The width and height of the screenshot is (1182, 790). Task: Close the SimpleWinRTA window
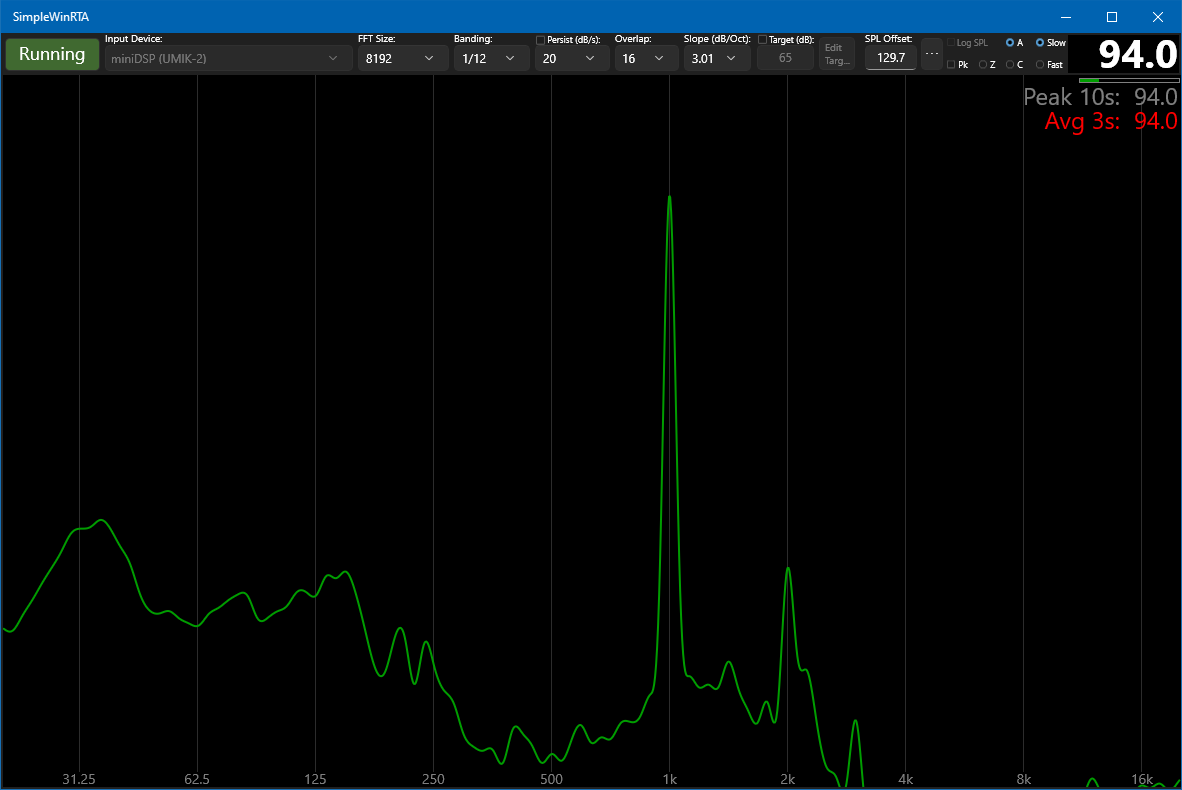pos(1158,17)
